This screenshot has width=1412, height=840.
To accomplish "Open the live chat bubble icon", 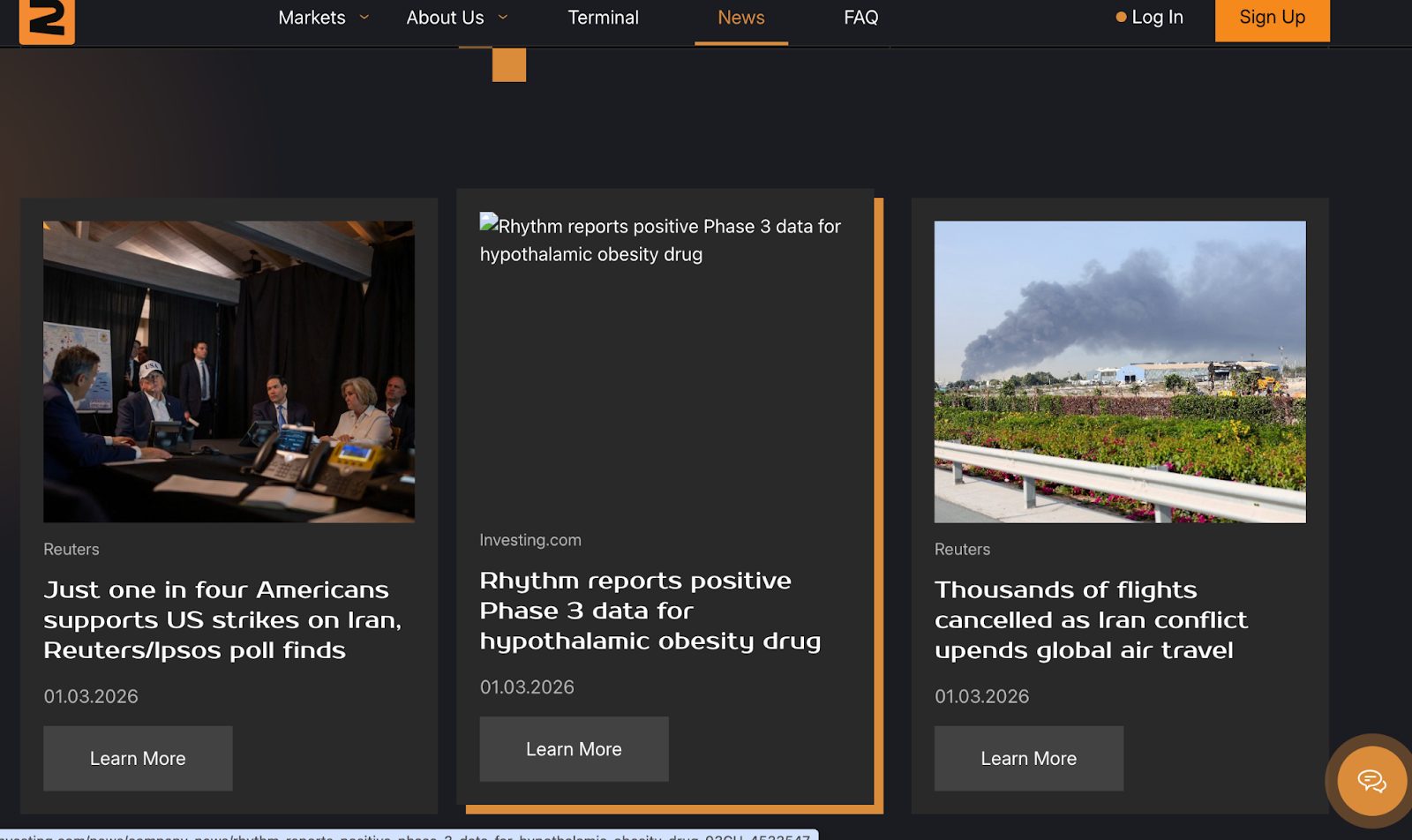I will pos(1371,781).
